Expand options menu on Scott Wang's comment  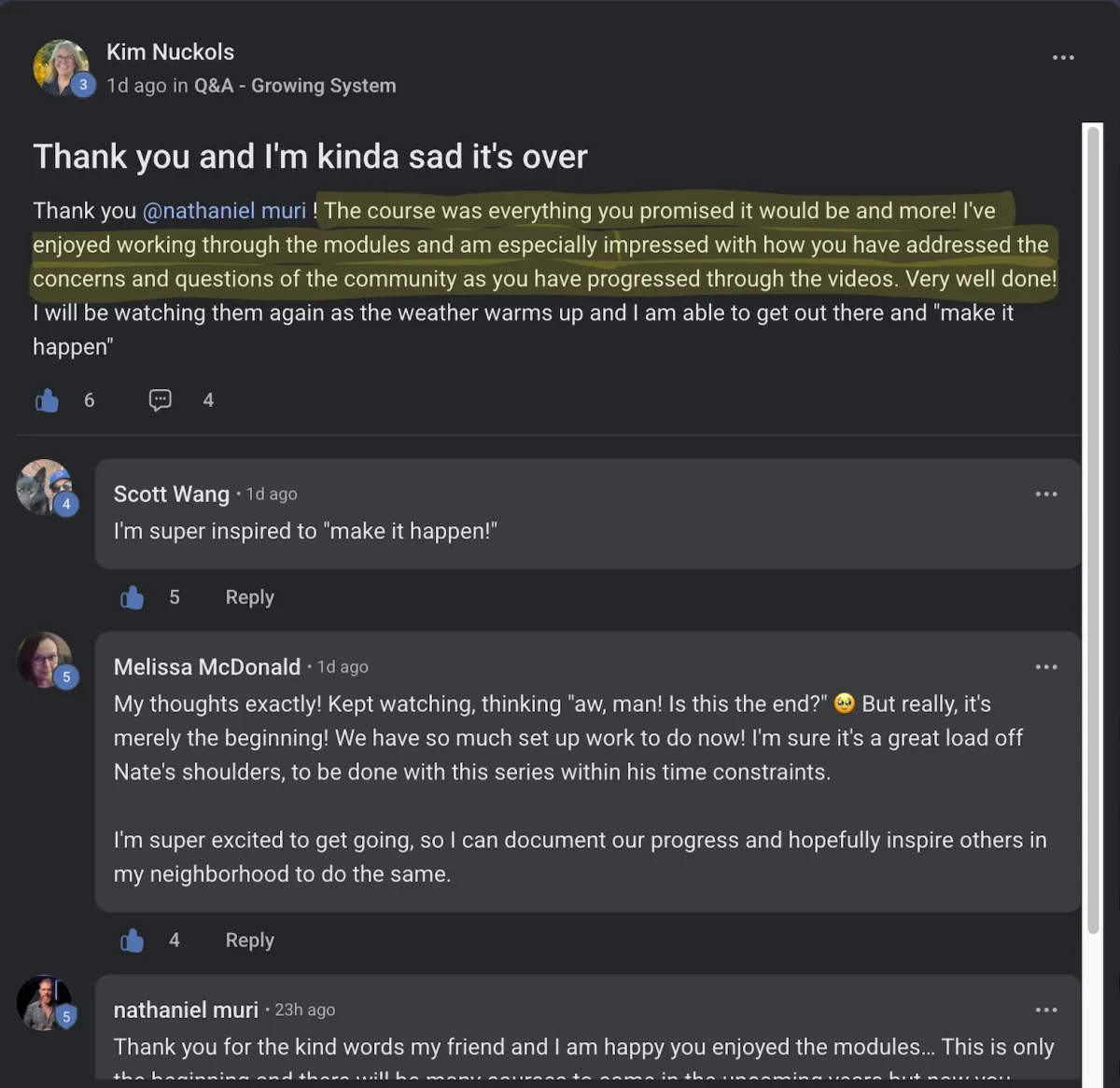click(x=1046, y=494)
